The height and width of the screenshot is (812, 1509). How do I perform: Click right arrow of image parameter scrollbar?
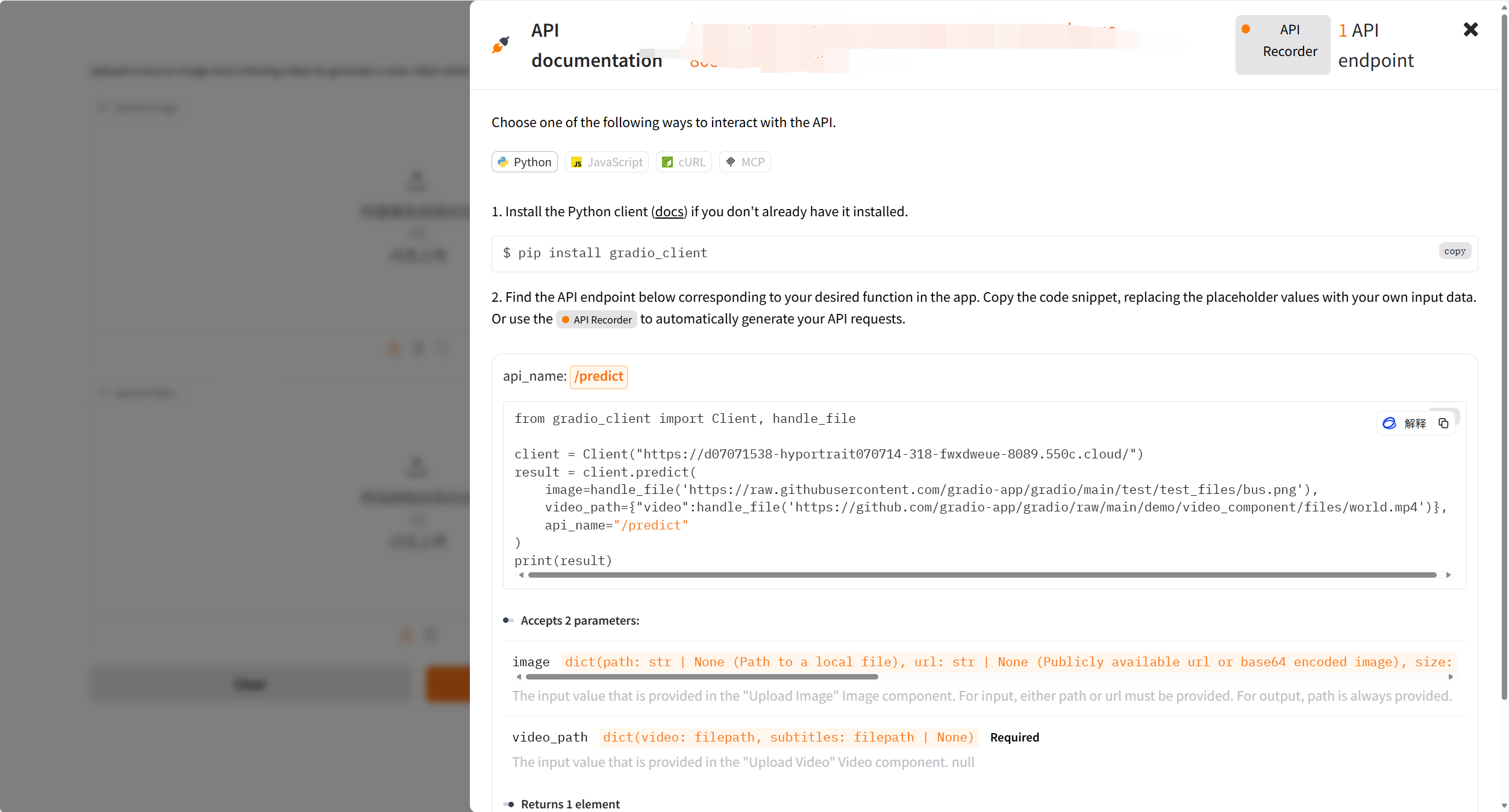1451,677
